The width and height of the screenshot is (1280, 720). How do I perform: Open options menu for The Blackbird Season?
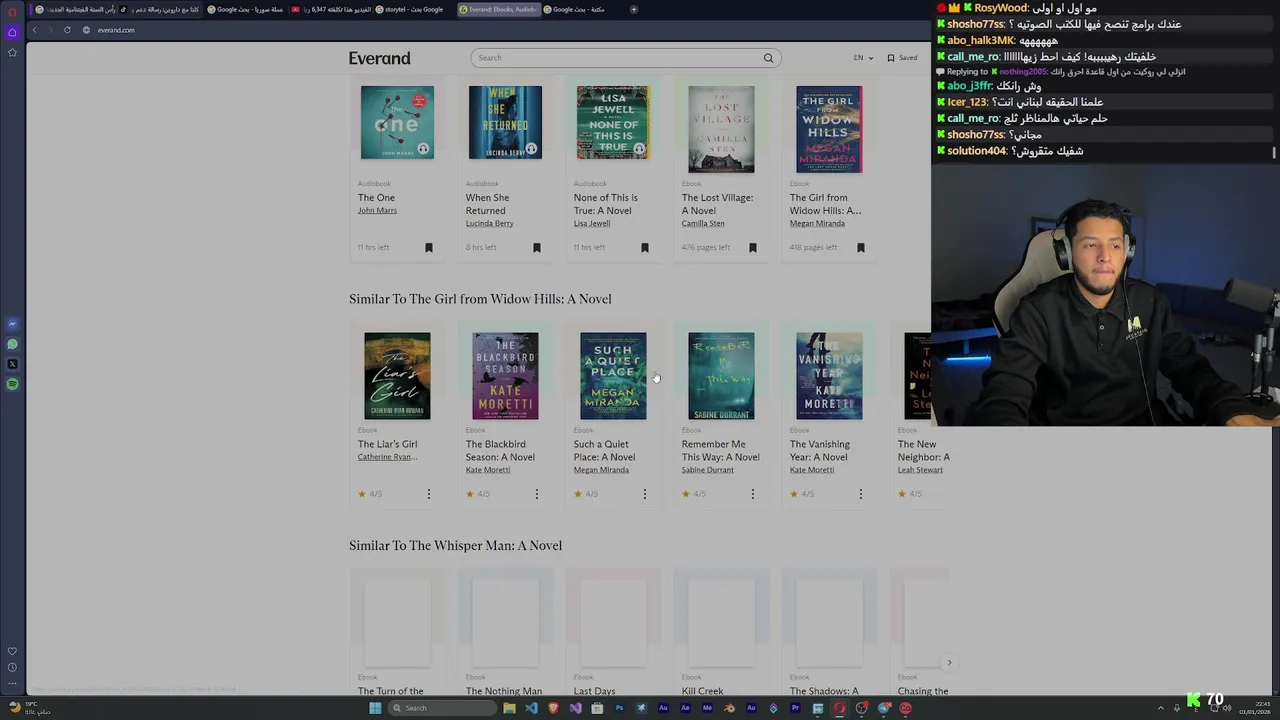tap(537, 494)
